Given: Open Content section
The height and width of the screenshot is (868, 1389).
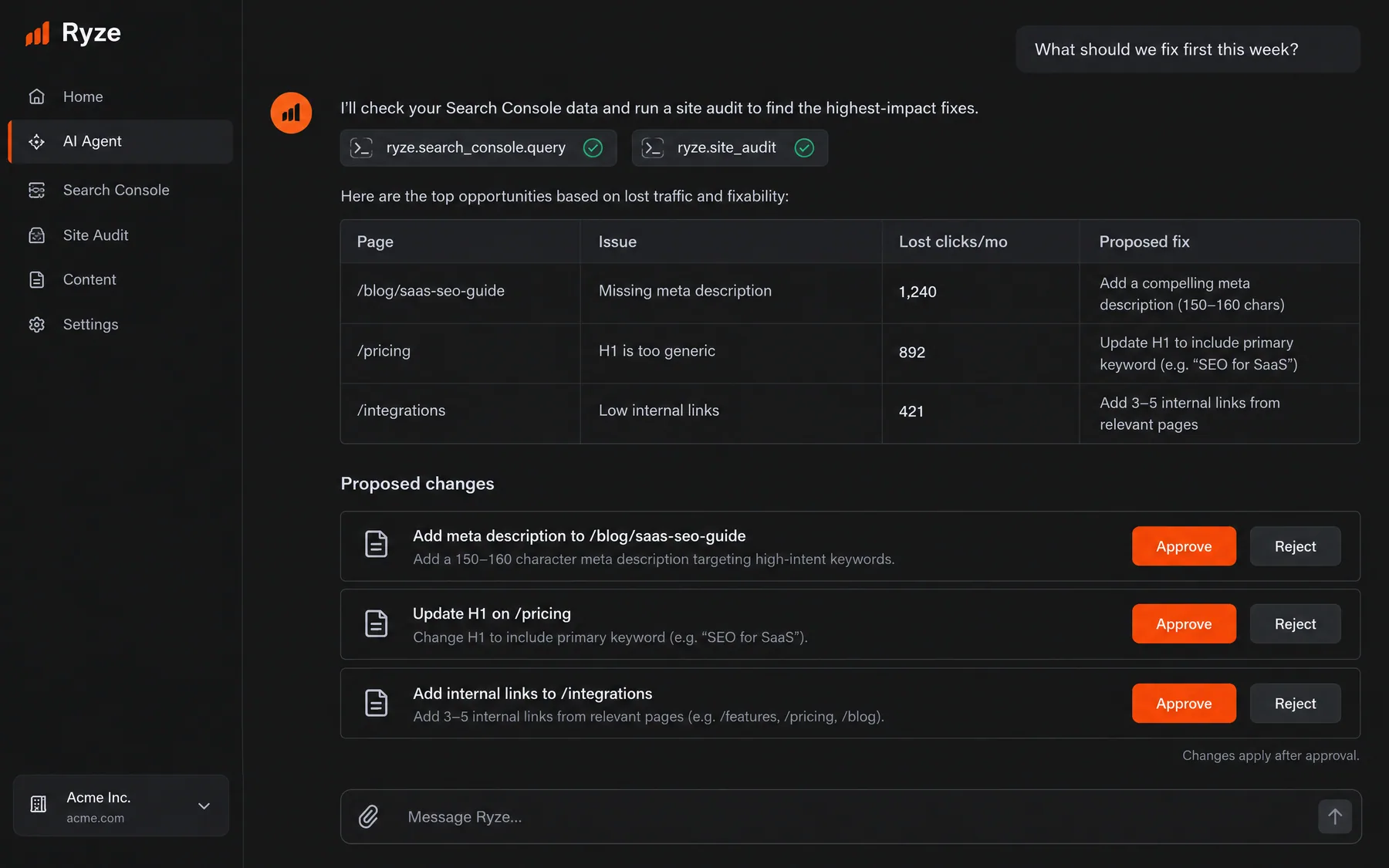Looking at the screenshot, I should (x=120, y=279).
